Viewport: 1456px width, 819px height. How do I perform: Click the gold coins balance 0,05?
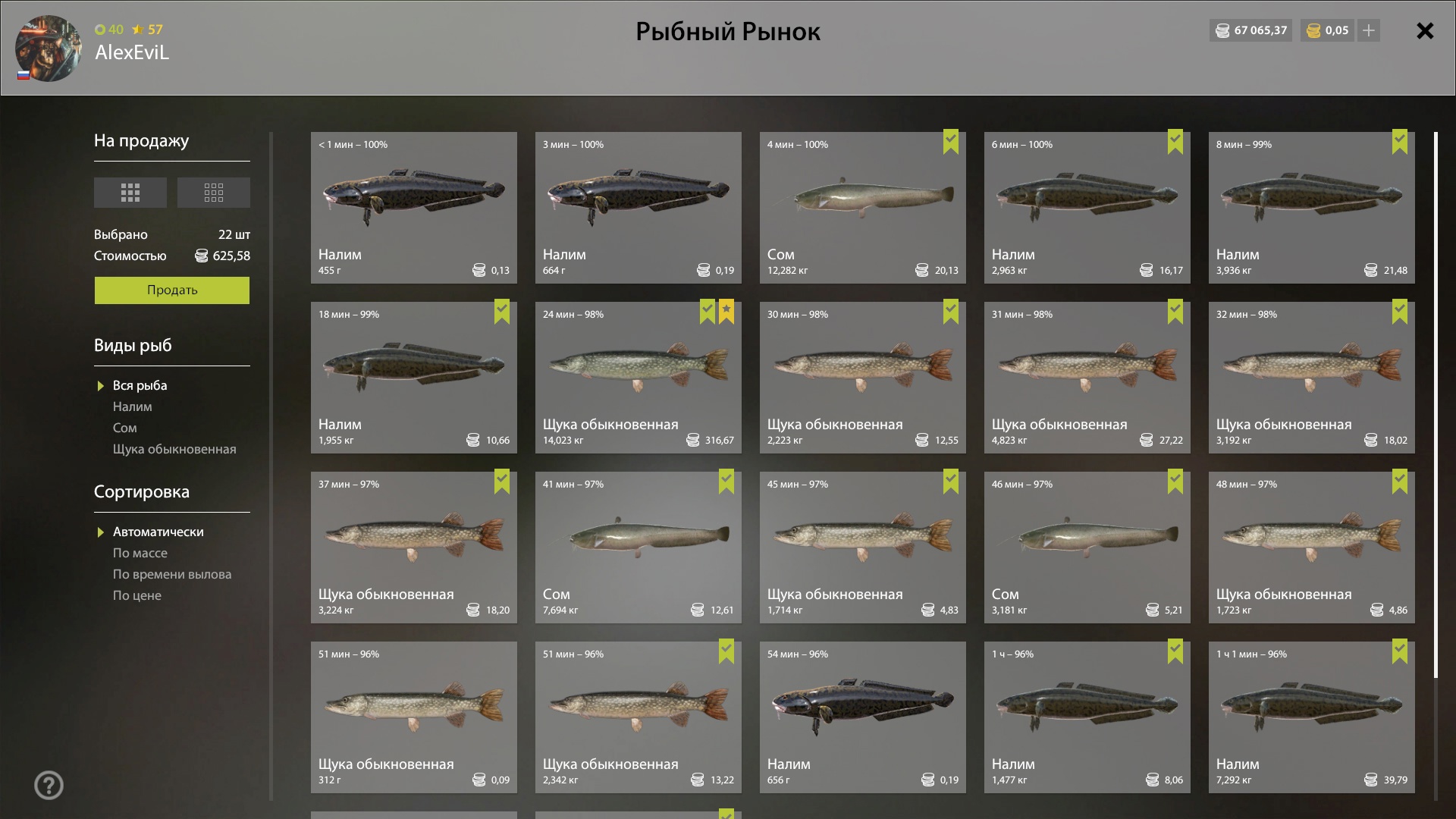[x=1328, y=30]
